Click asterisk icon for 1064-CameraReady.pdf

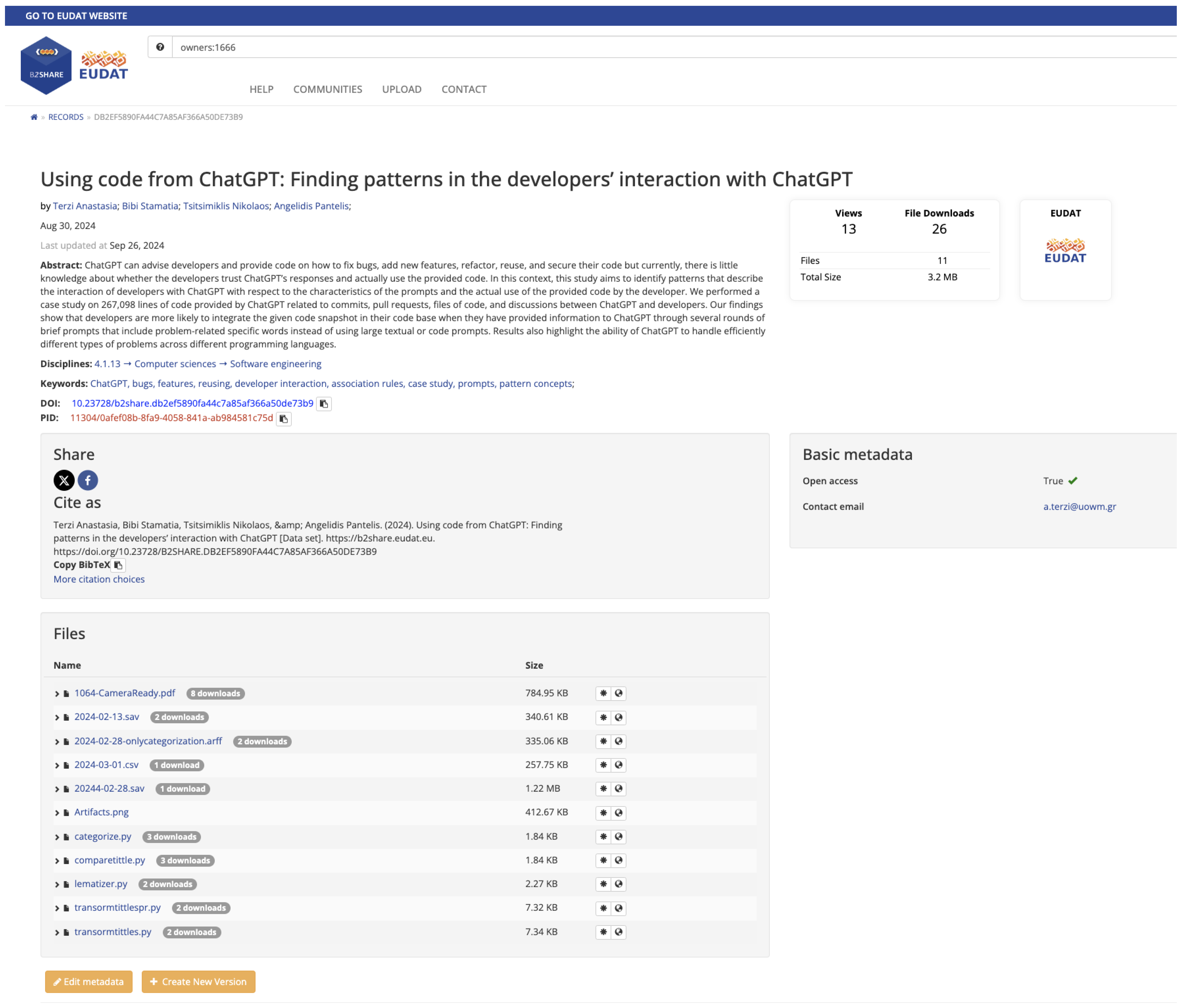tap(603, 693)
